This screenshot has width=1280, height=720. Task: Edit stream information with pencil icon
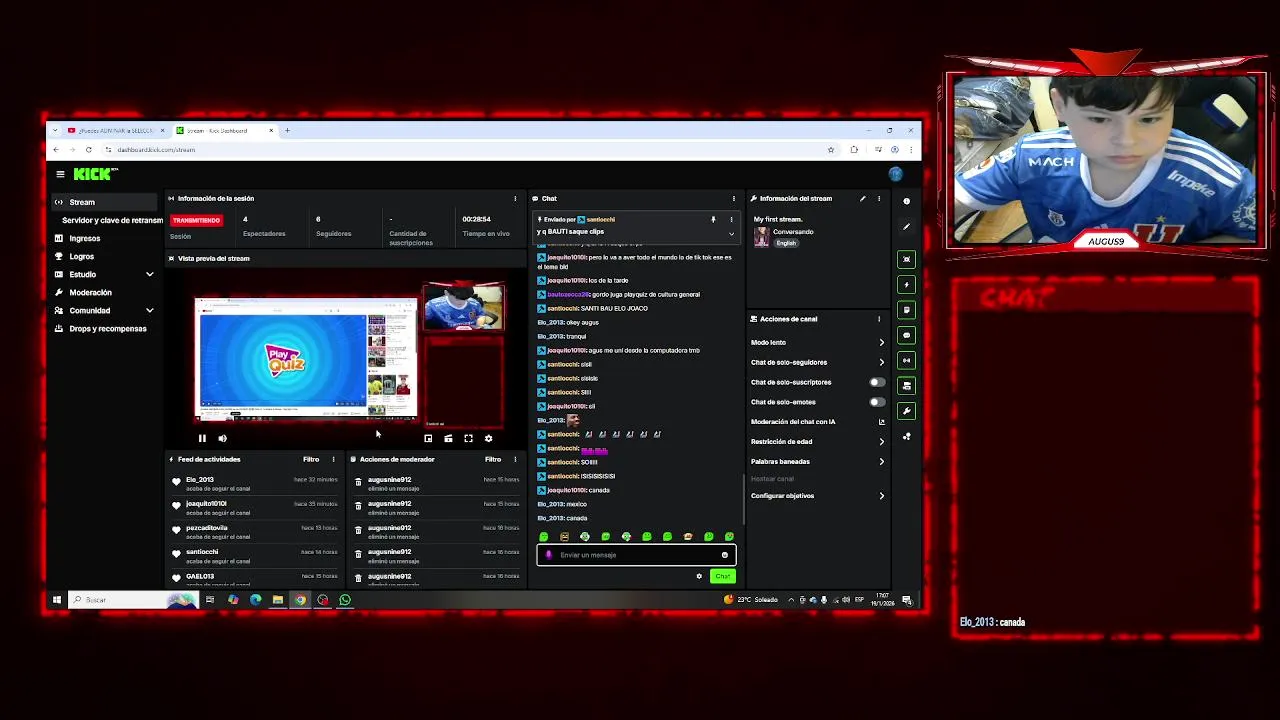pyautogui.click(x=862, y=198)
